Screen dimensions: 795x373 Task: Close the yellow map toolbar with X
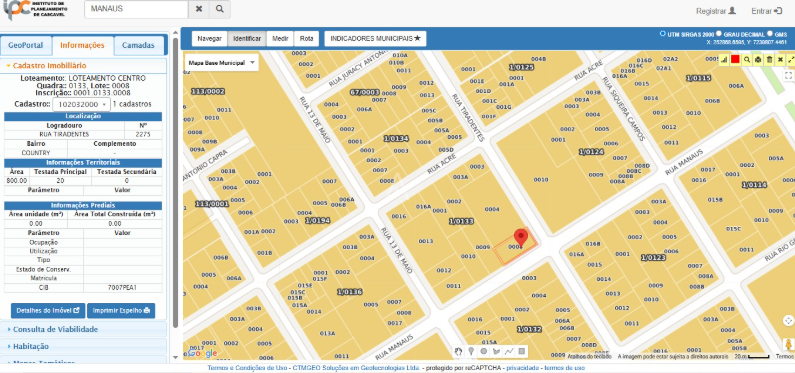(780, 59)
